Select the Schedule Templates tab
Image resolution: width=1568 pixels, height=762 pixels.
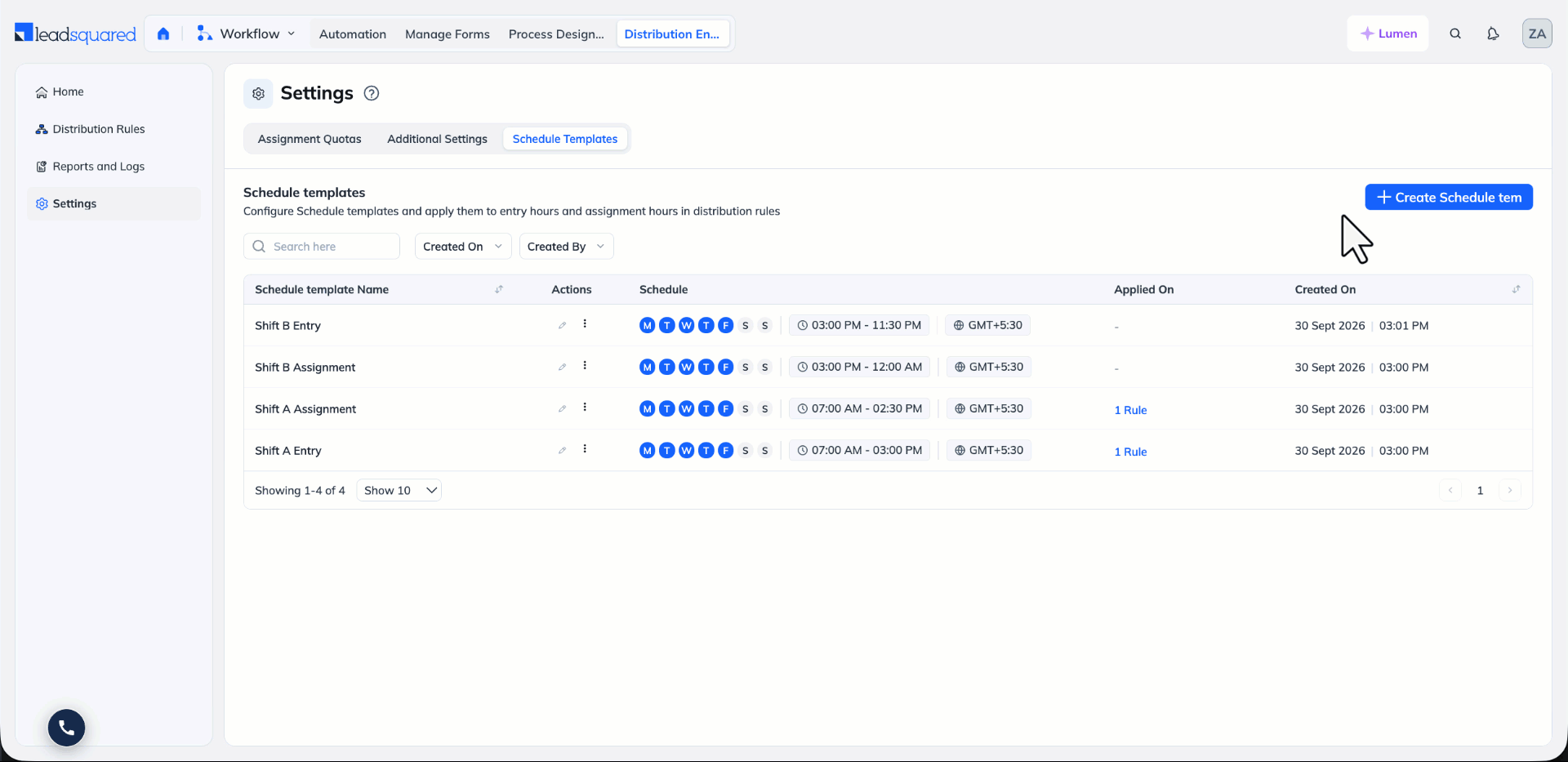(x=565, y=139)
